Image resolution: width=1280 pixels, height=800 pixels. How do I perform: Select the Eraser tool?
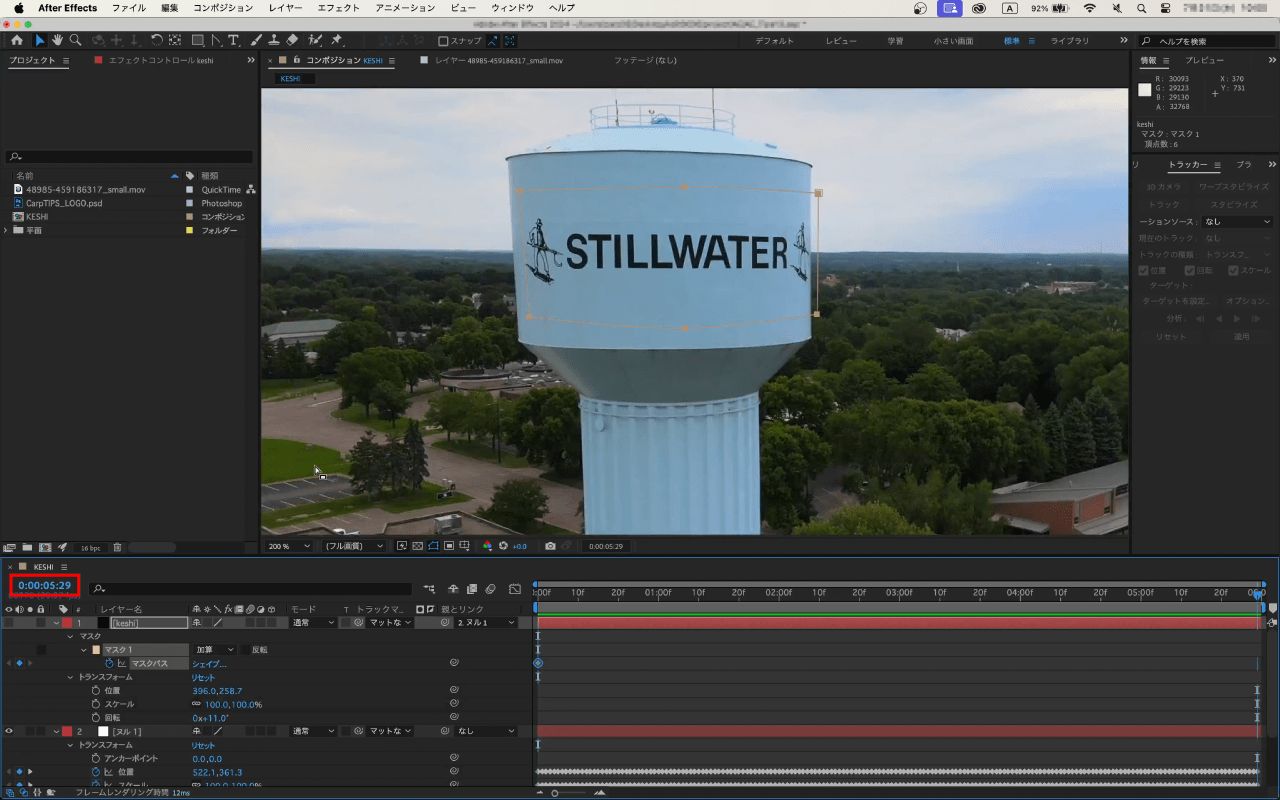tap(292, 41)
